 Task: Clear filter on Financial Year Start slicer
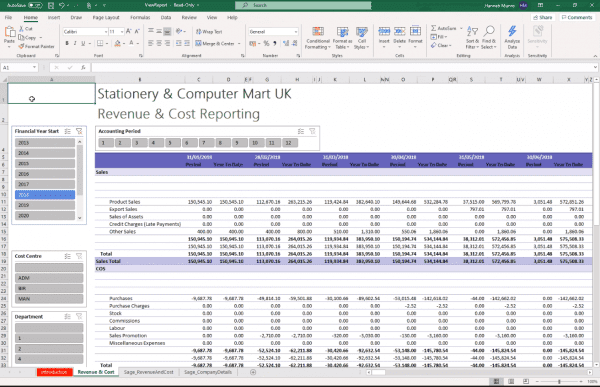(79, 131)
